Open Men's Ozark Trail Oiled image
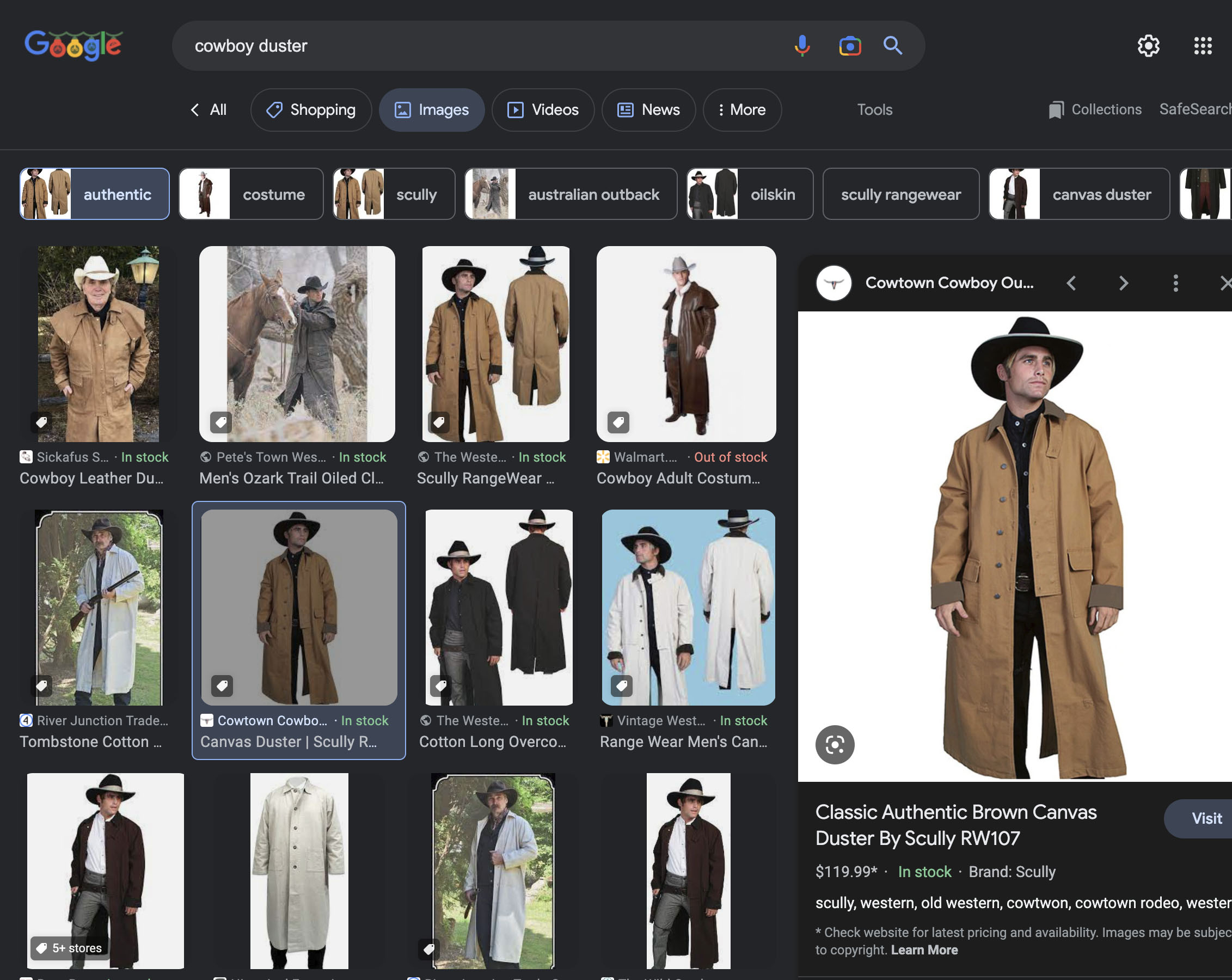The height and width of the screenshot is (980, 1232). [x=297, y=344]
